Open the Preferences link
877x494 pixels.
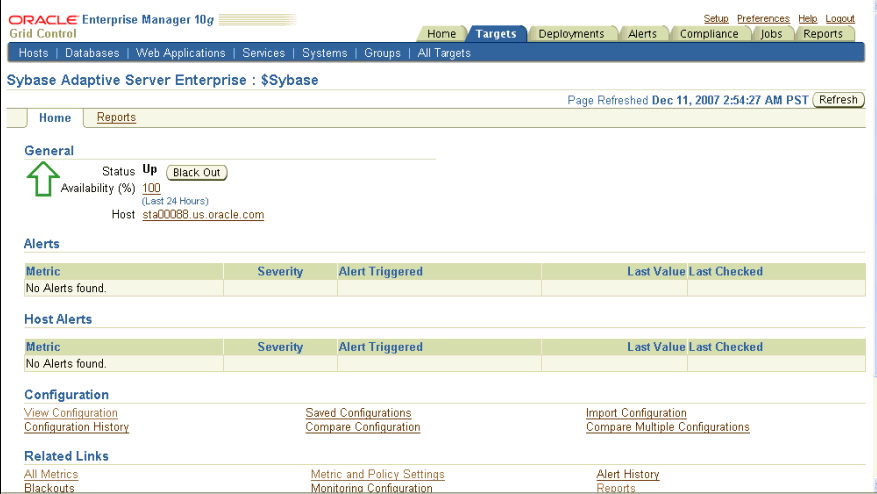[763, 18]
